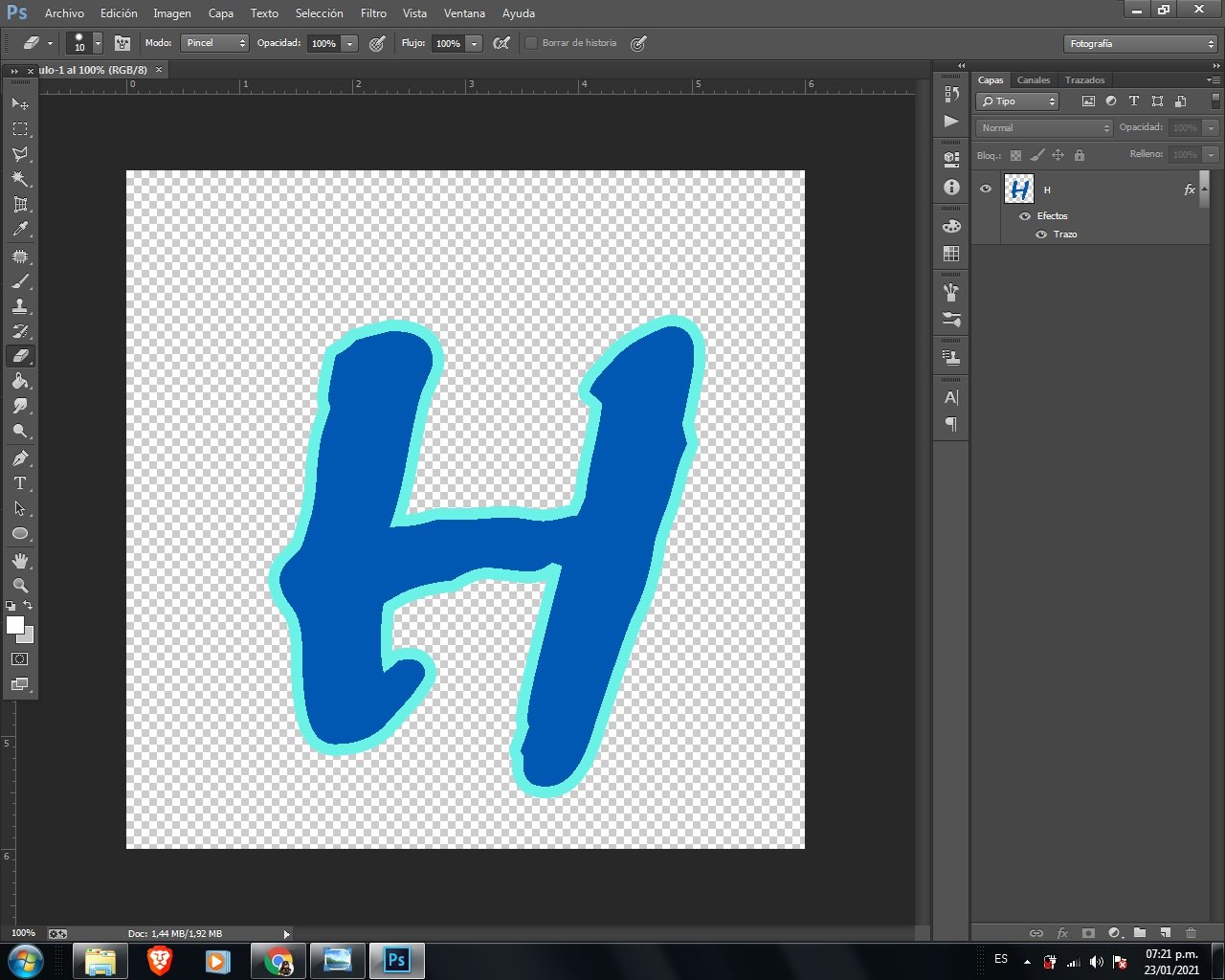Select the Zoom tool
Screen dimensions: 1225x980
[x=20, y=586]
